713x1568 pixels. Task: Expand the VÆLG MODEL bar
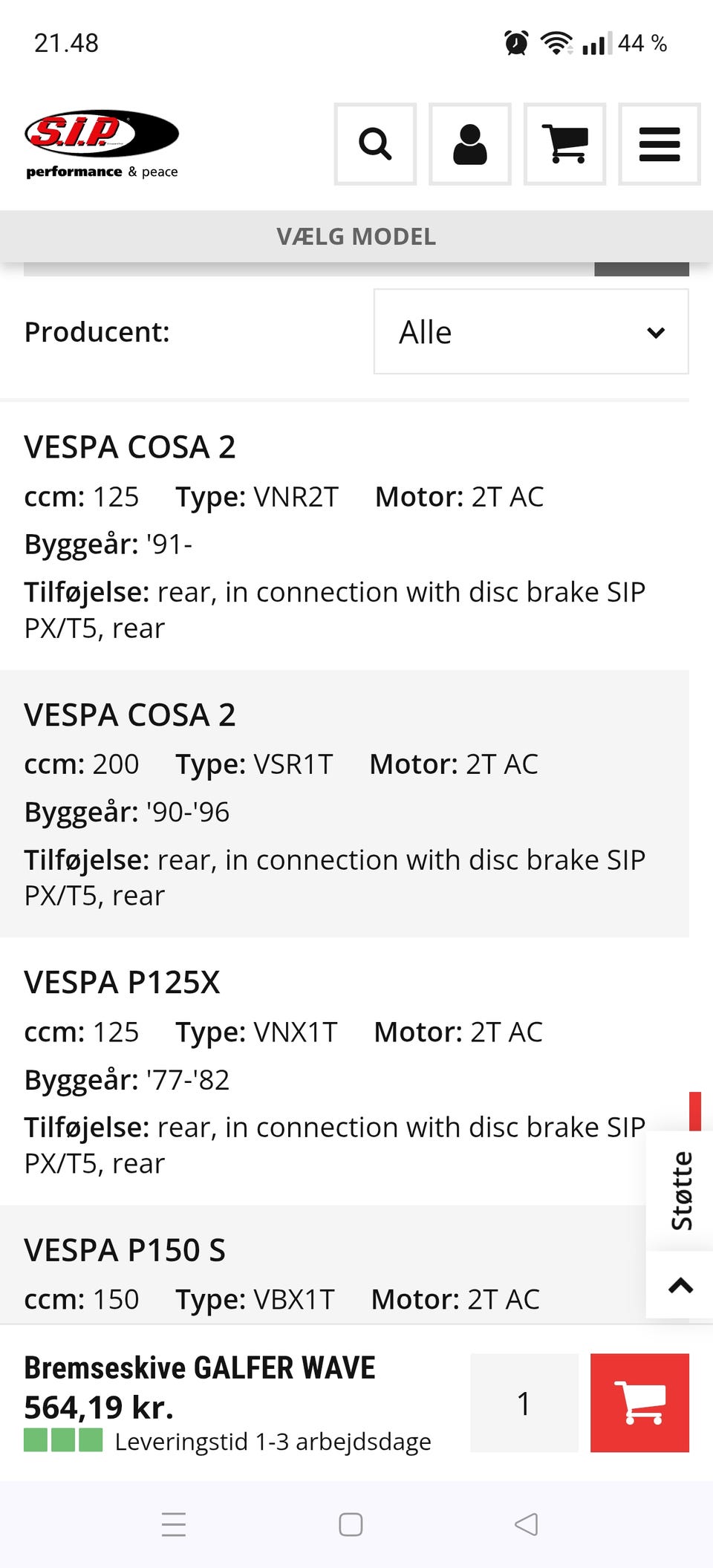[x=356, y=236]
